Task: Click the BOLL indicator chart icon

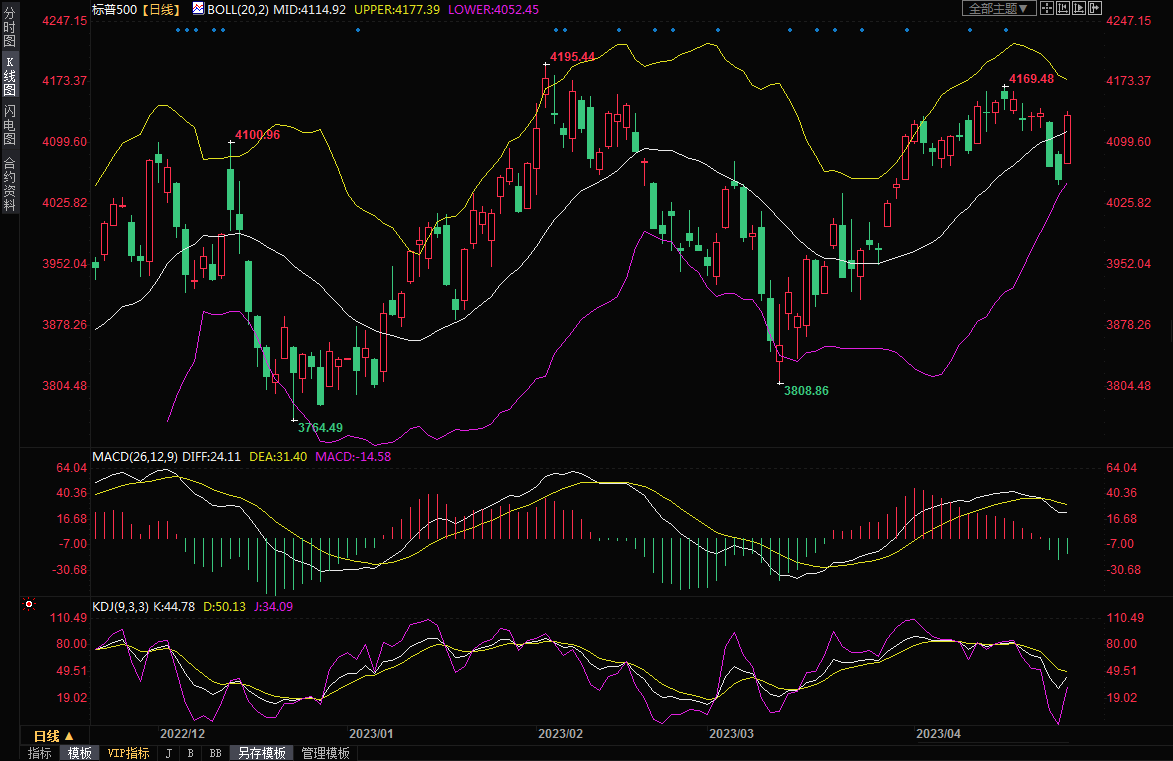Action: [x=199, y=8]
